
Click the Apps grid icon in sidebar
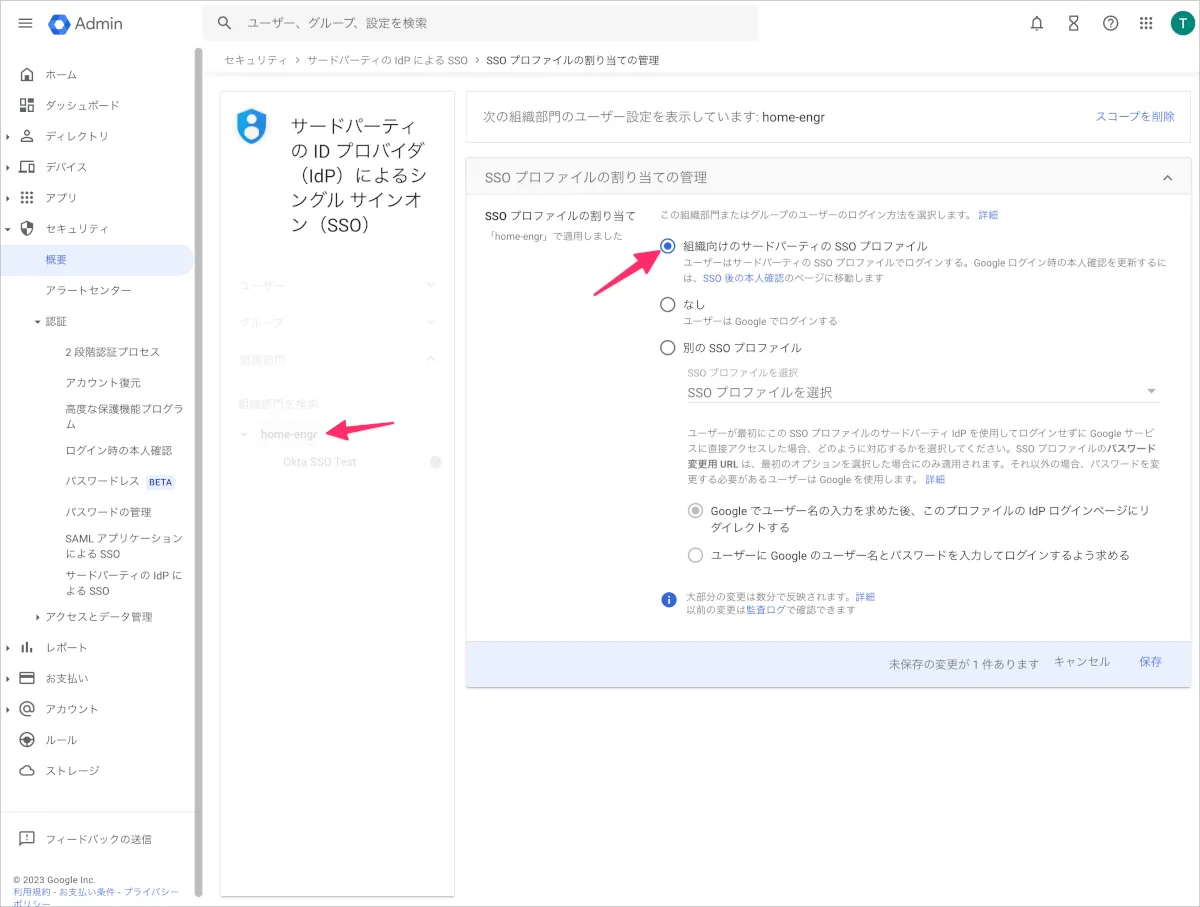point(27,198)
